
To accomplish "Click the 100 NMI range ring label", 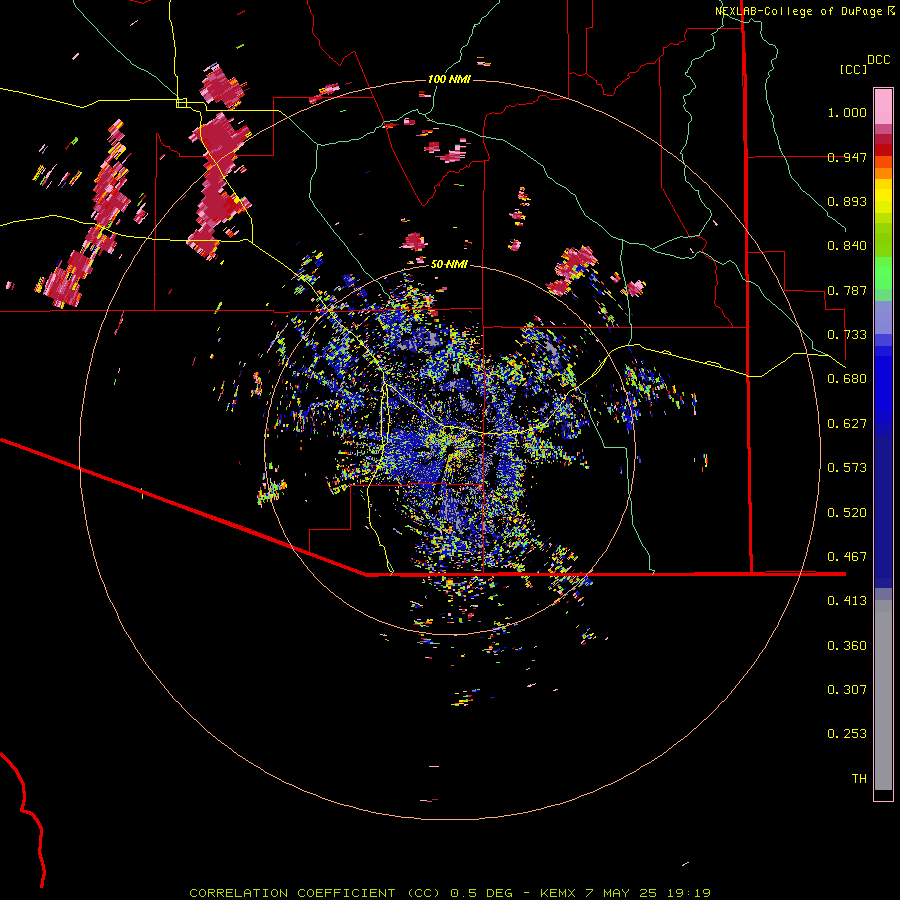I will click(x=449, y=79).
